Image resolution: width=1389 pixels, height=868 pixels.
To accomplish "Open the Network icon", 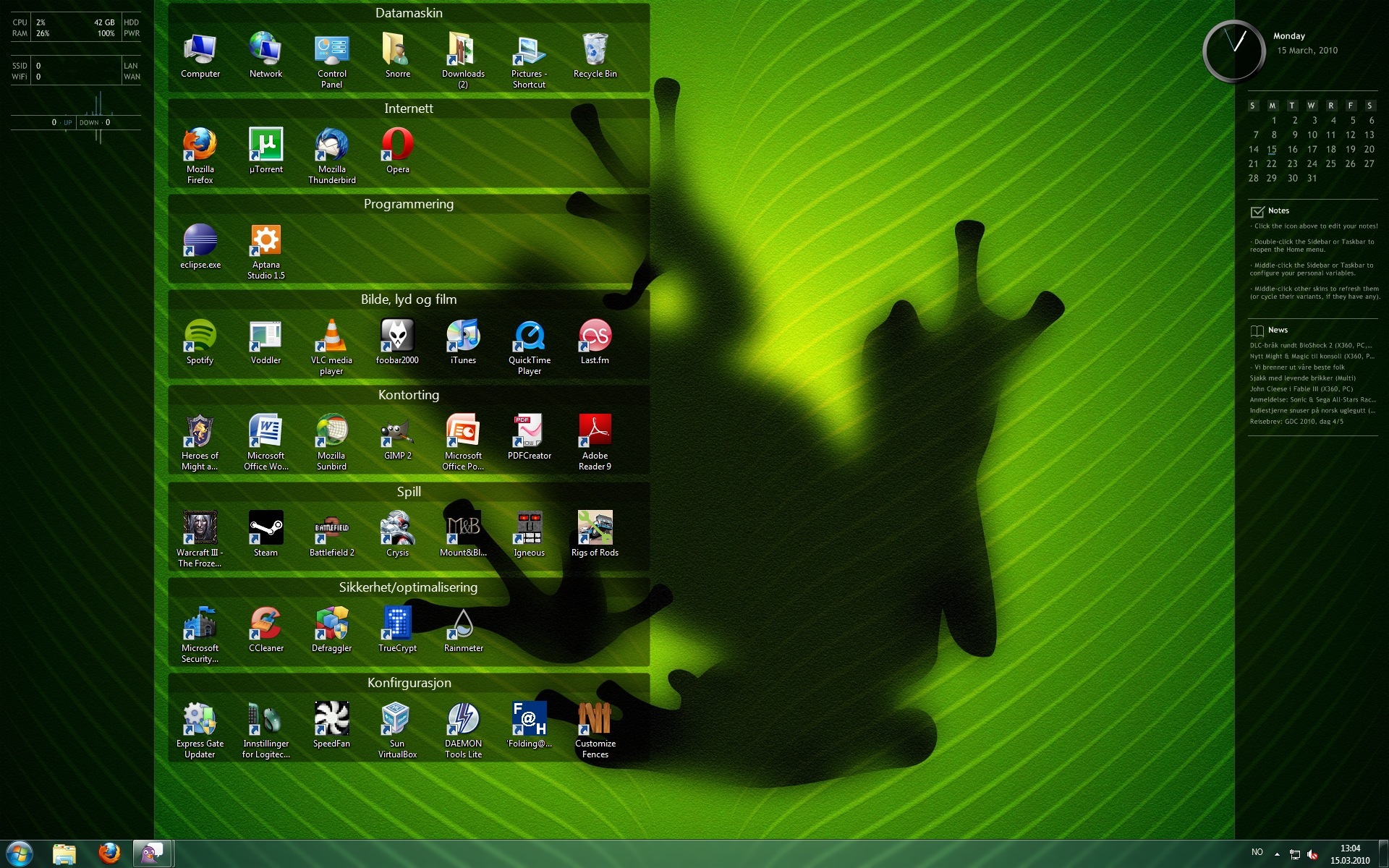I will [266, 56].
